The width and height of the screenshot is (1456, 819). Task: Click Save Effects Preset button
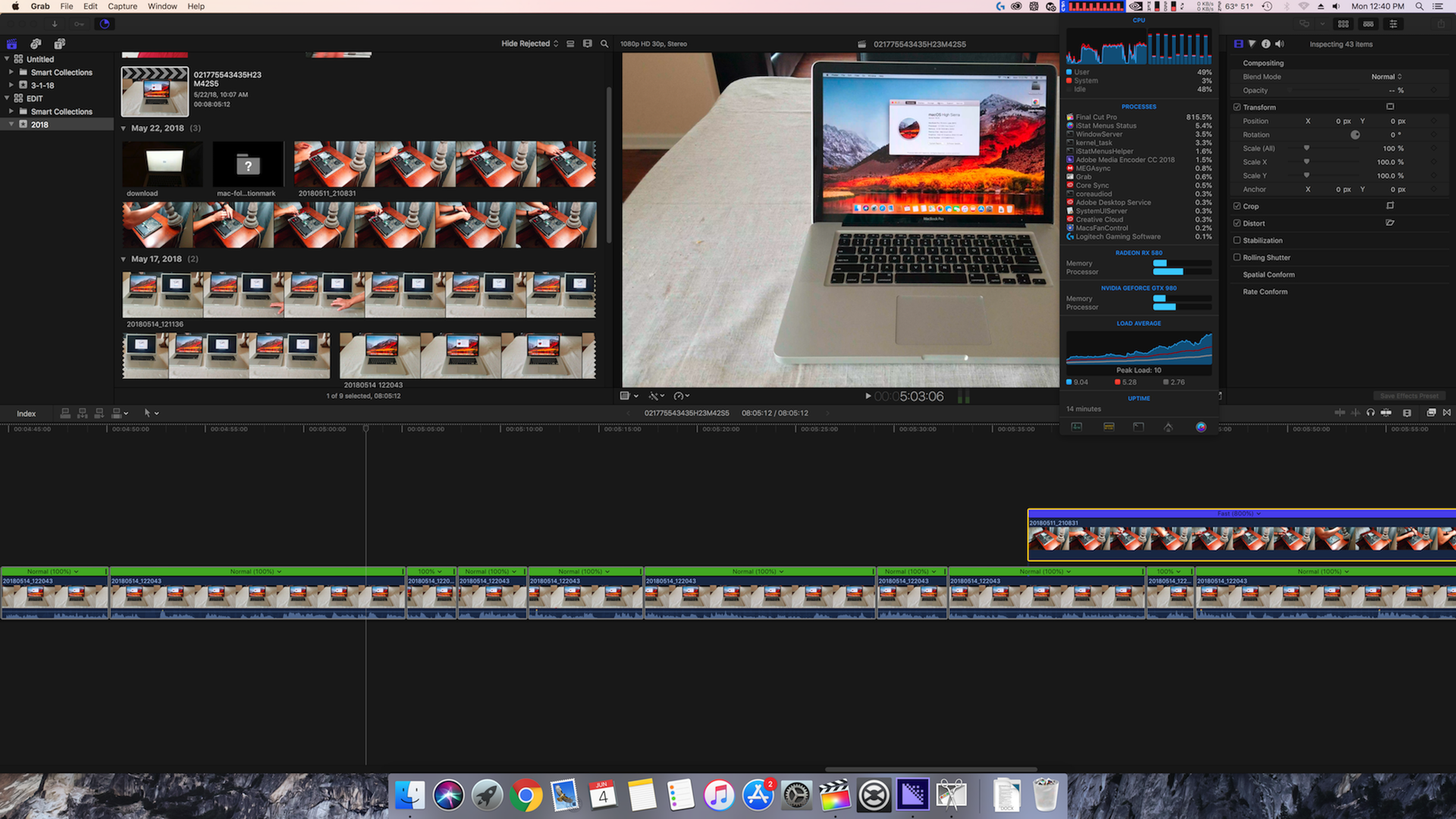pos(1409,396)
